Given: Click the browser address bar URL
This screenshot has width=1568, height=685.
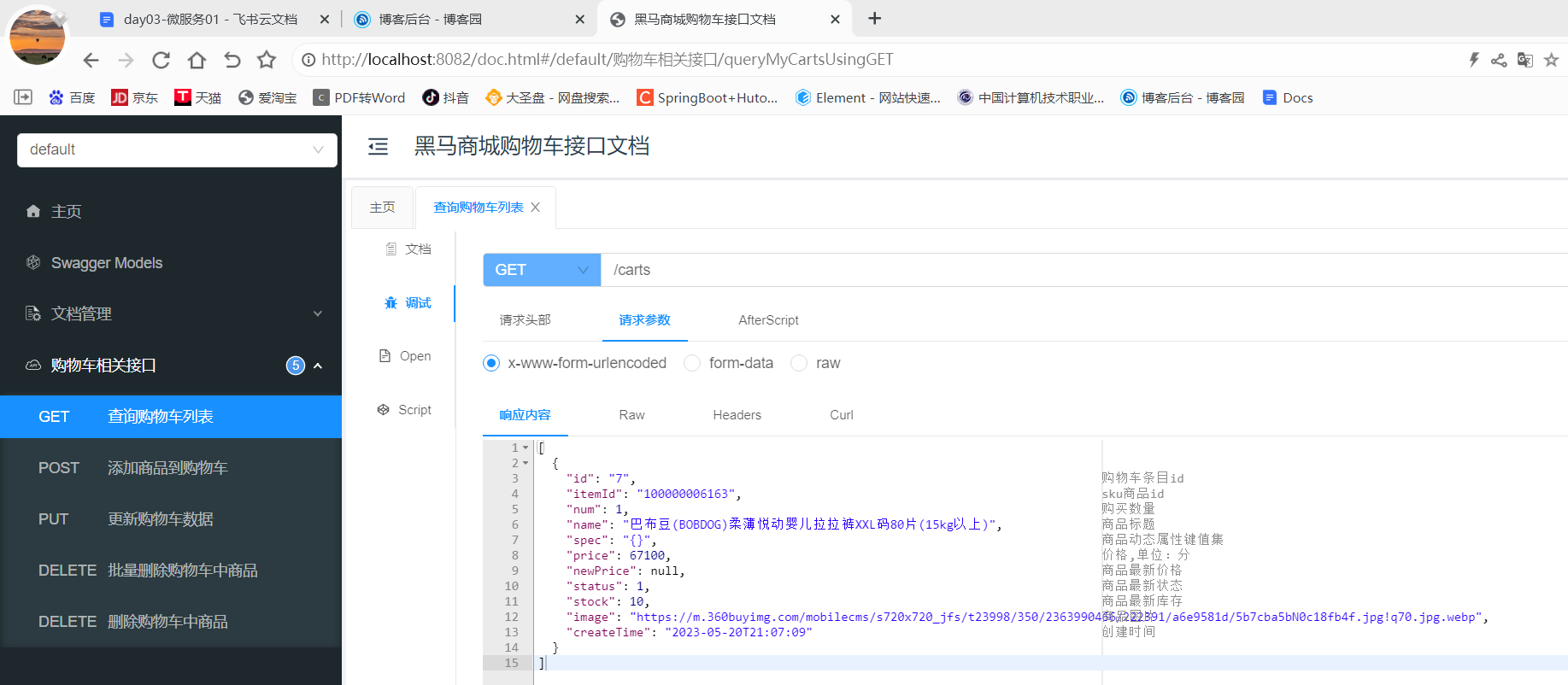Looking at the screenshot, I should (608, 60).
